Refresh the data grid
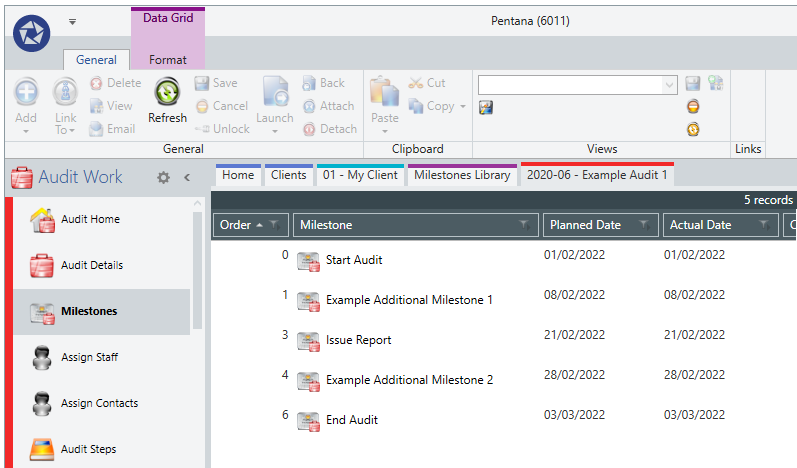797x468 pixels. pyautogui.click(x=167, y=101)
